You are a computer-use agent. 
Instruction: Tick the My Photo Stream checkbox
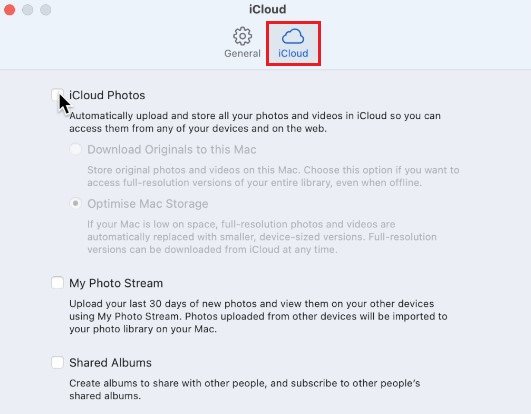coord(57,283)
